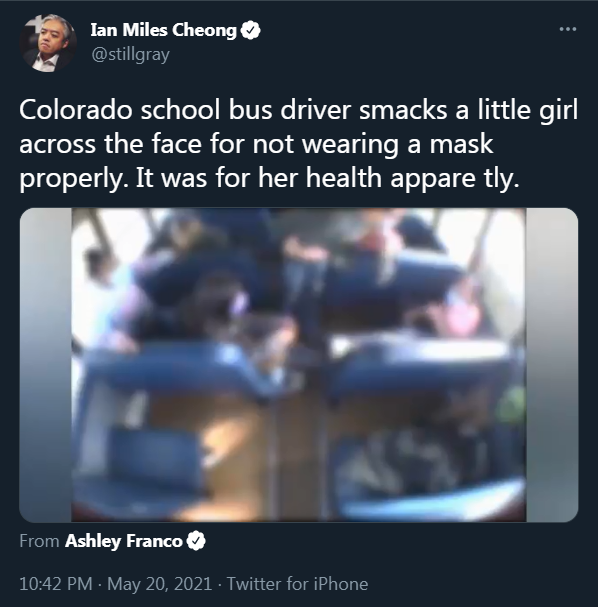The width and height of the screenshot is (600, 607).
Task: Click the left gray letterbox bar of video
Action: click(x=46, y=365)
